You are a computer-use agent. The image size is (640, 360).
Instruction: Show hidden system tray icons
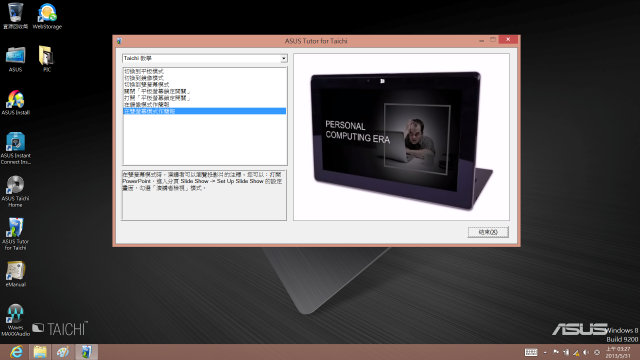545,352
